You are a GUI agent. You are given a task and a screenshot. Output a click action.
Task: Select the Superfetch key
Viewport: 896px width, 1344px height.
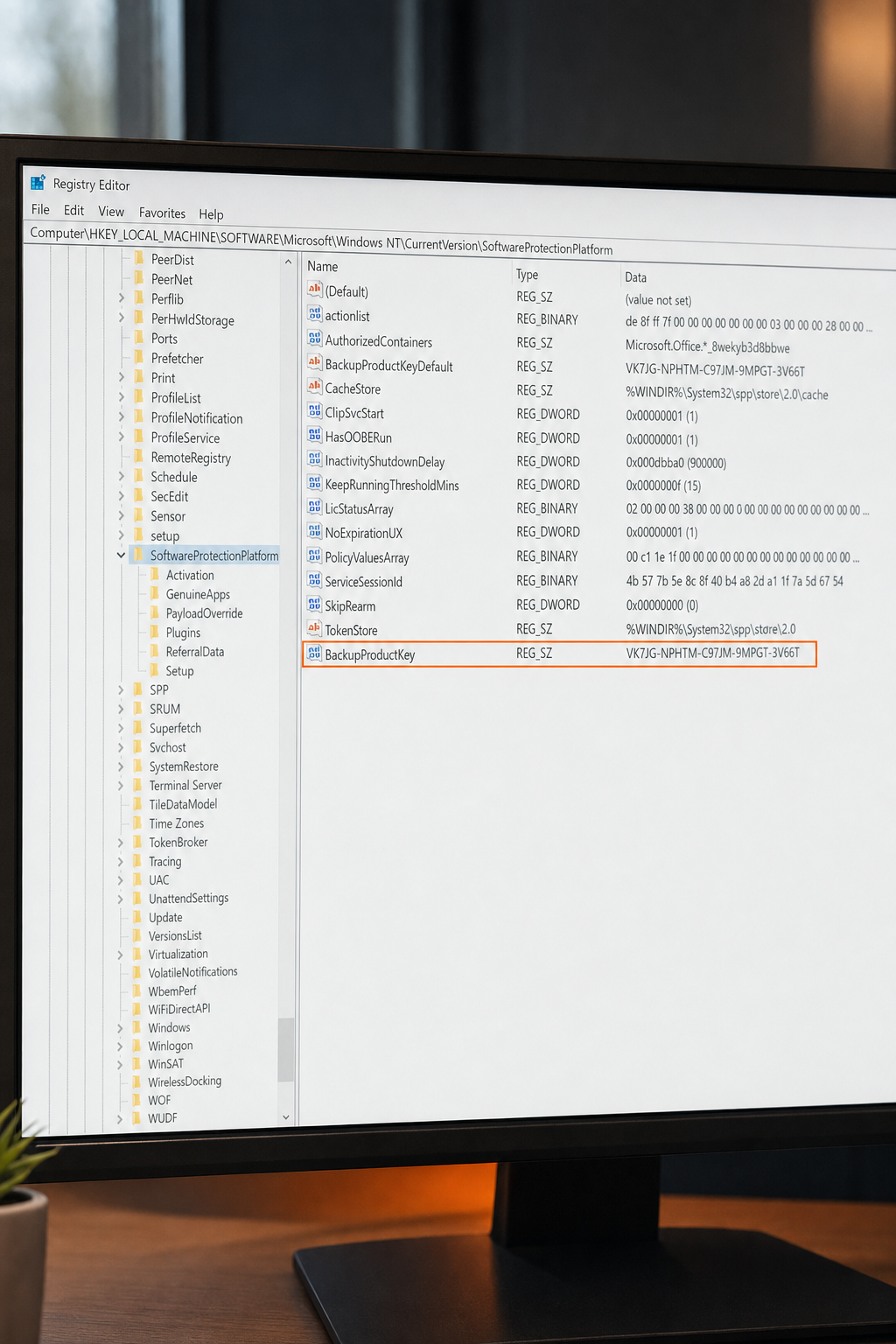[175, 728]
